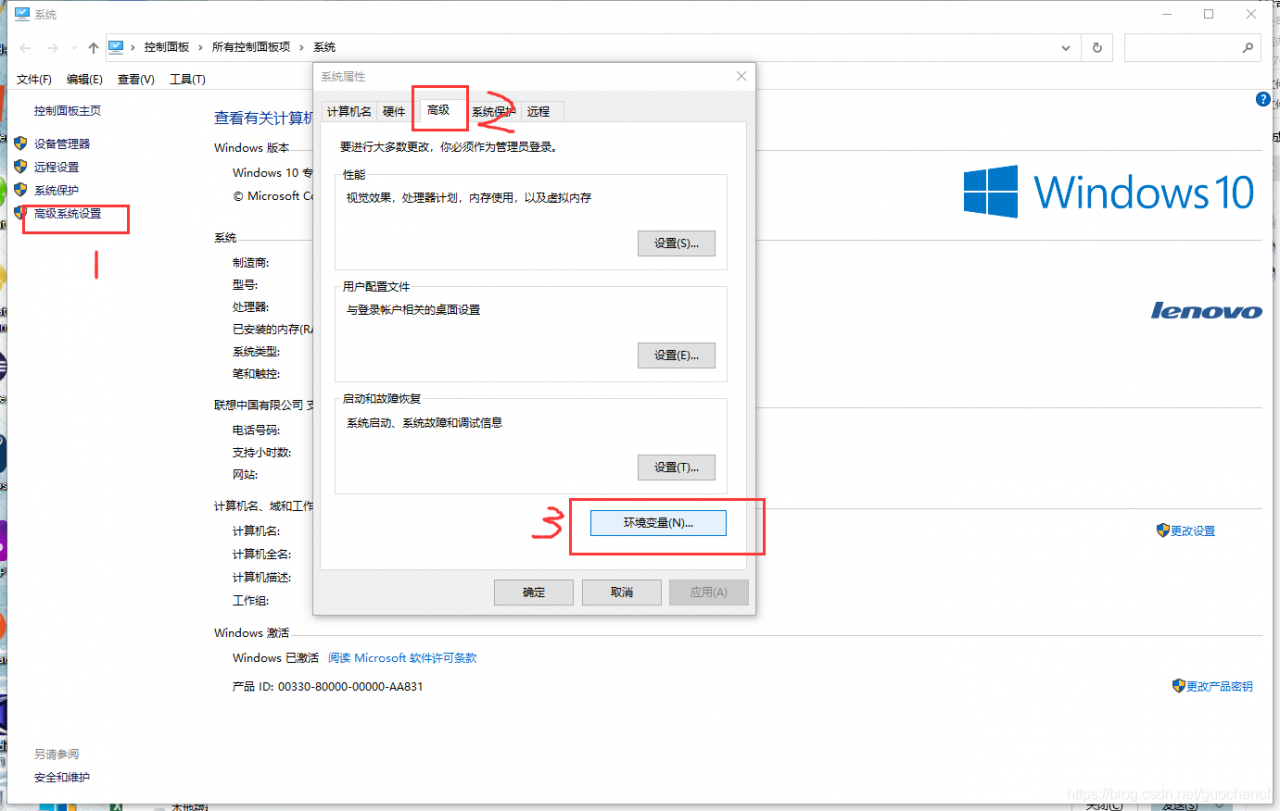Select 控制面板 in the breadcrumb path
Screen dimensions: 1280x811
click(x=166, y=47)
